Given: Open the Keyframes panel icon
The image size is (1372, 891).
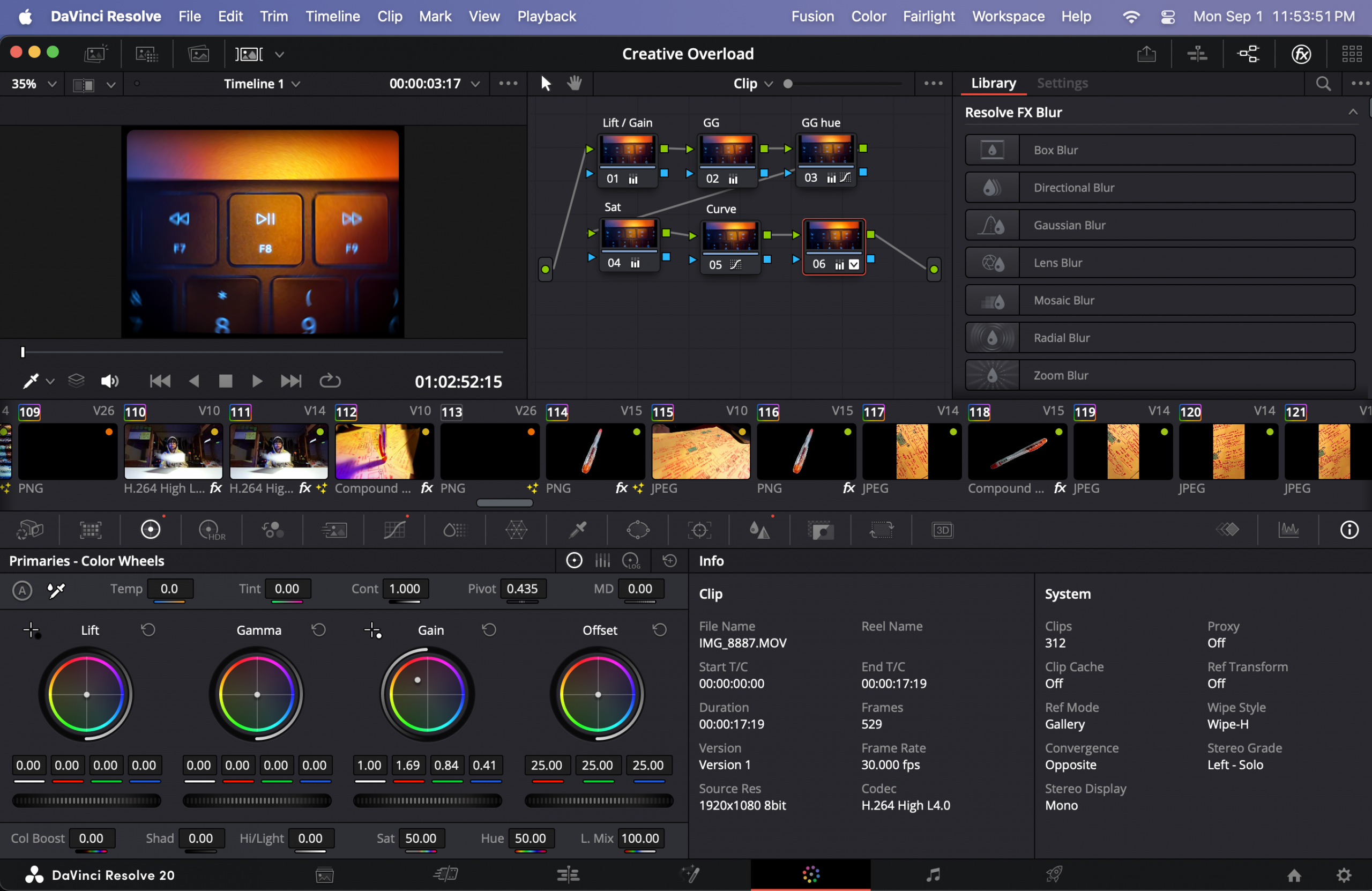Looking at the screenshot, I should tap(1227, 530).
